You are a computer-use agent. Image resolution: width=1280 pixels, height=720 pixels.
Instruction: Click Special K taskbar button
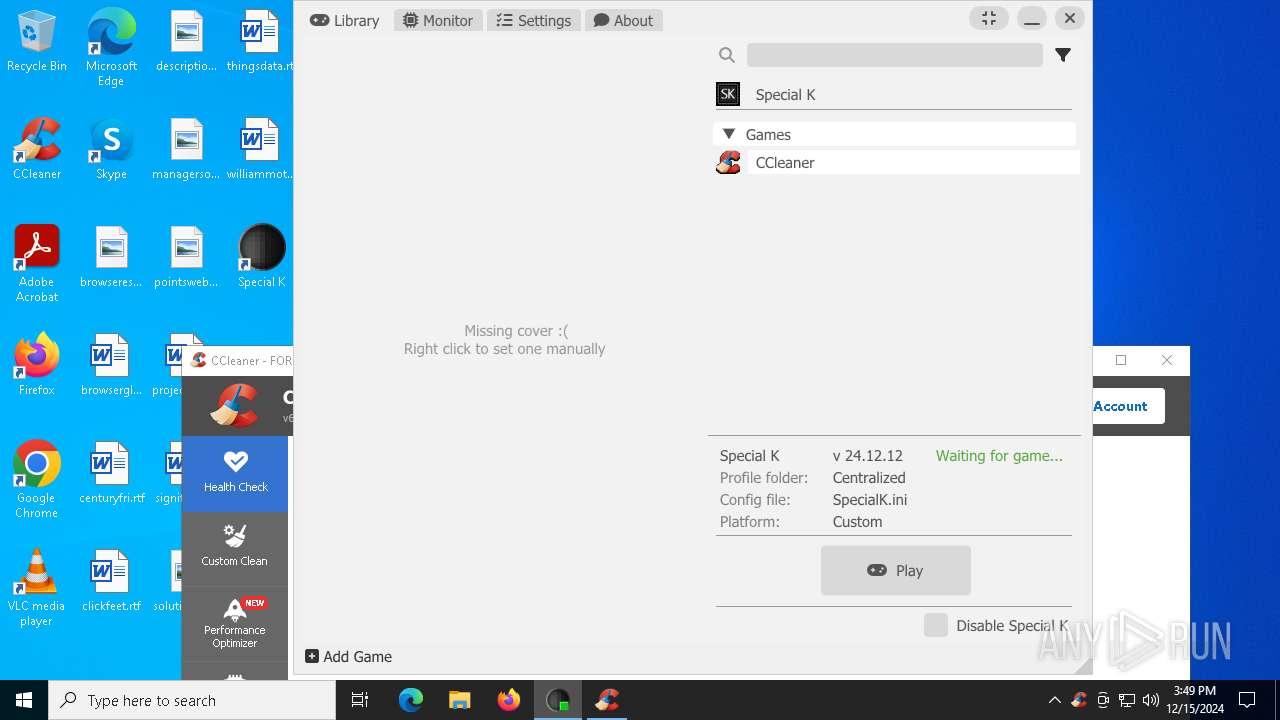click(557, 700)
